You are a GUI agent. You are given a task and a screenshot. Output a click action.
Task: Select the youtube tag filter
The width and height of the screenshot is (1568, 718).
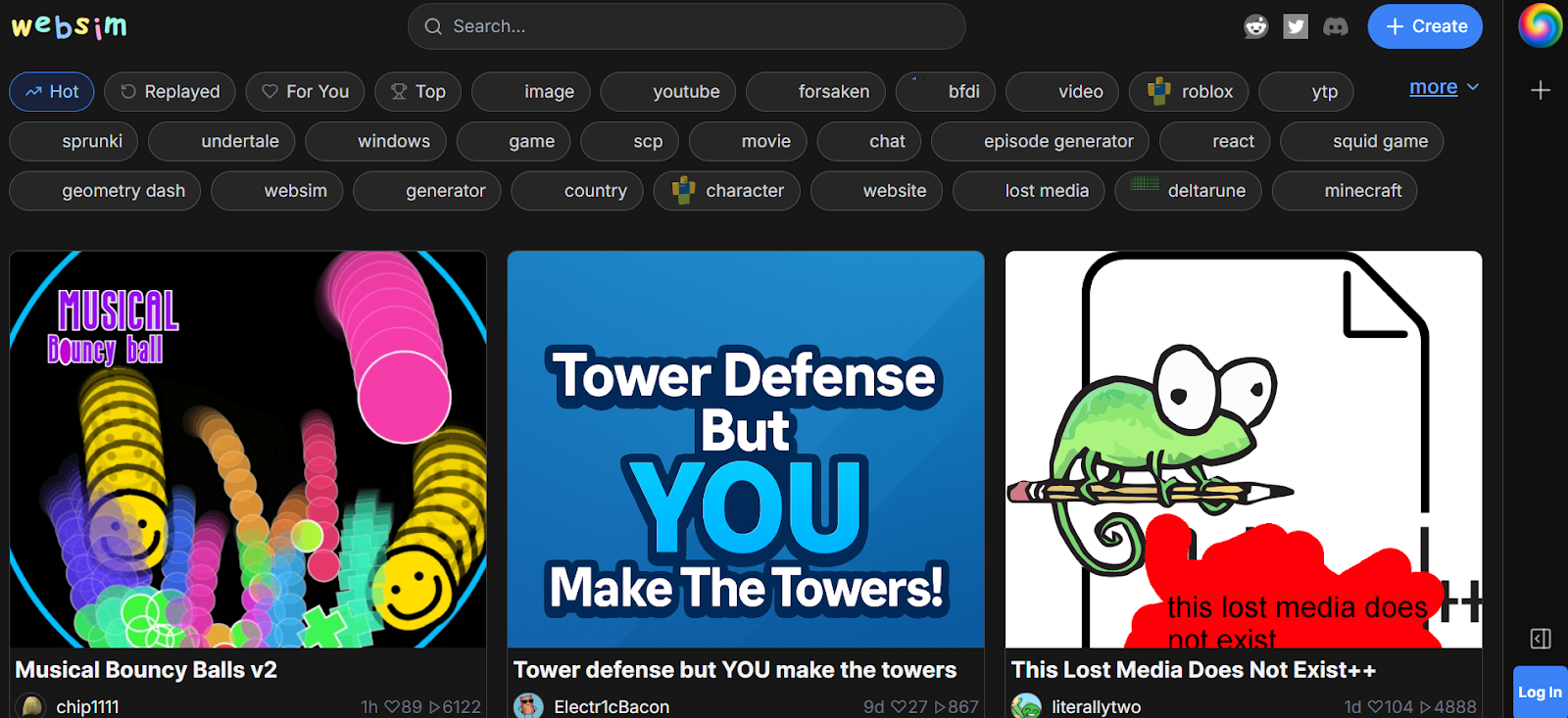coord(667,91)
